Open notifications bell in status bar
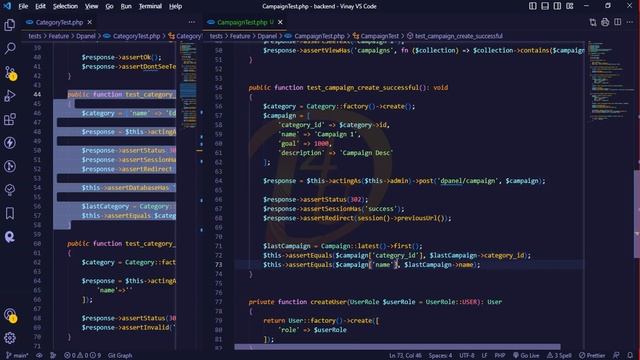The image size is (640, 360). pos(630,356)
